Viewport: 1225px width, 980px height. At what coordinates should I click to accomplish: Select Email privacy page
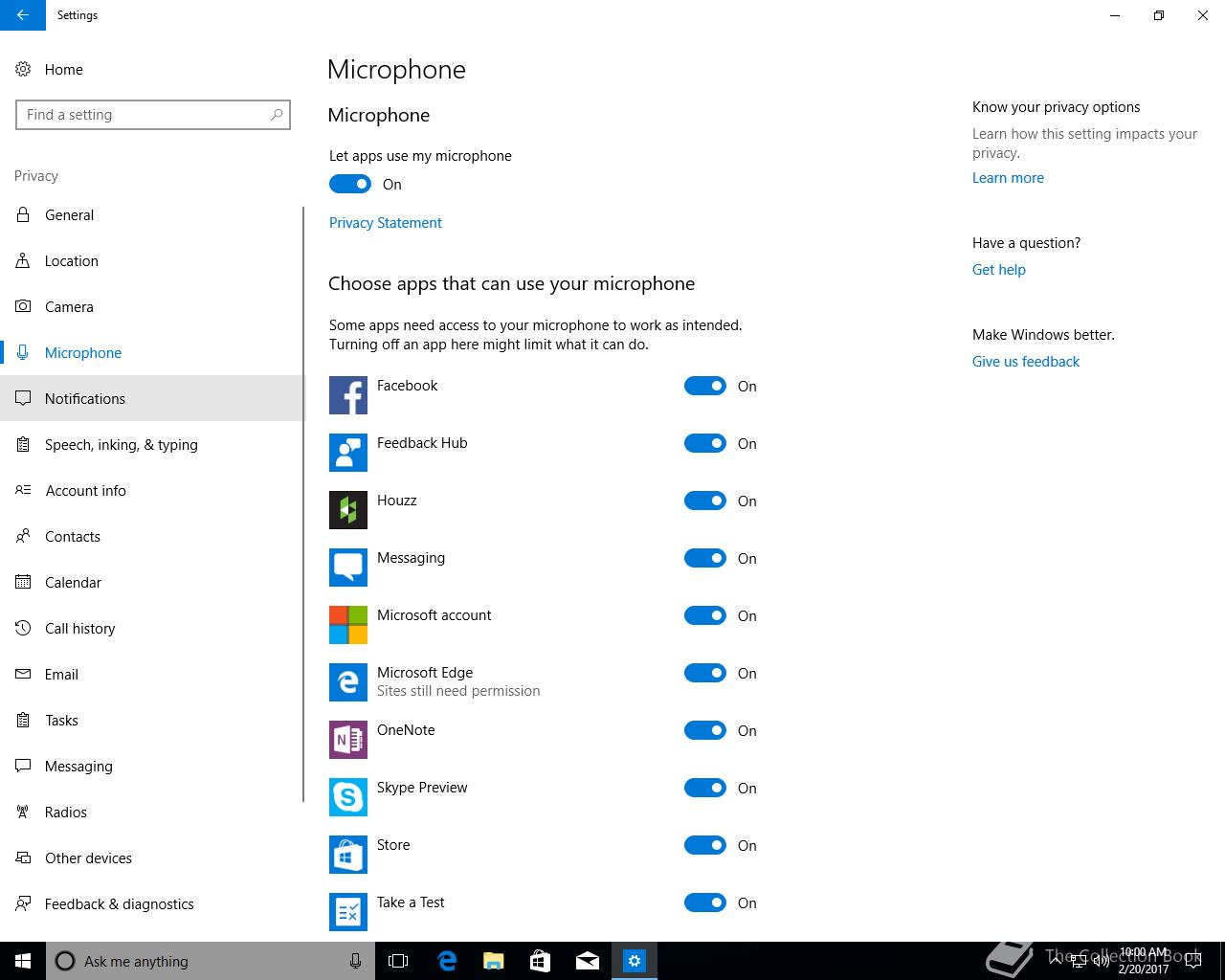[x=151, y=674]
